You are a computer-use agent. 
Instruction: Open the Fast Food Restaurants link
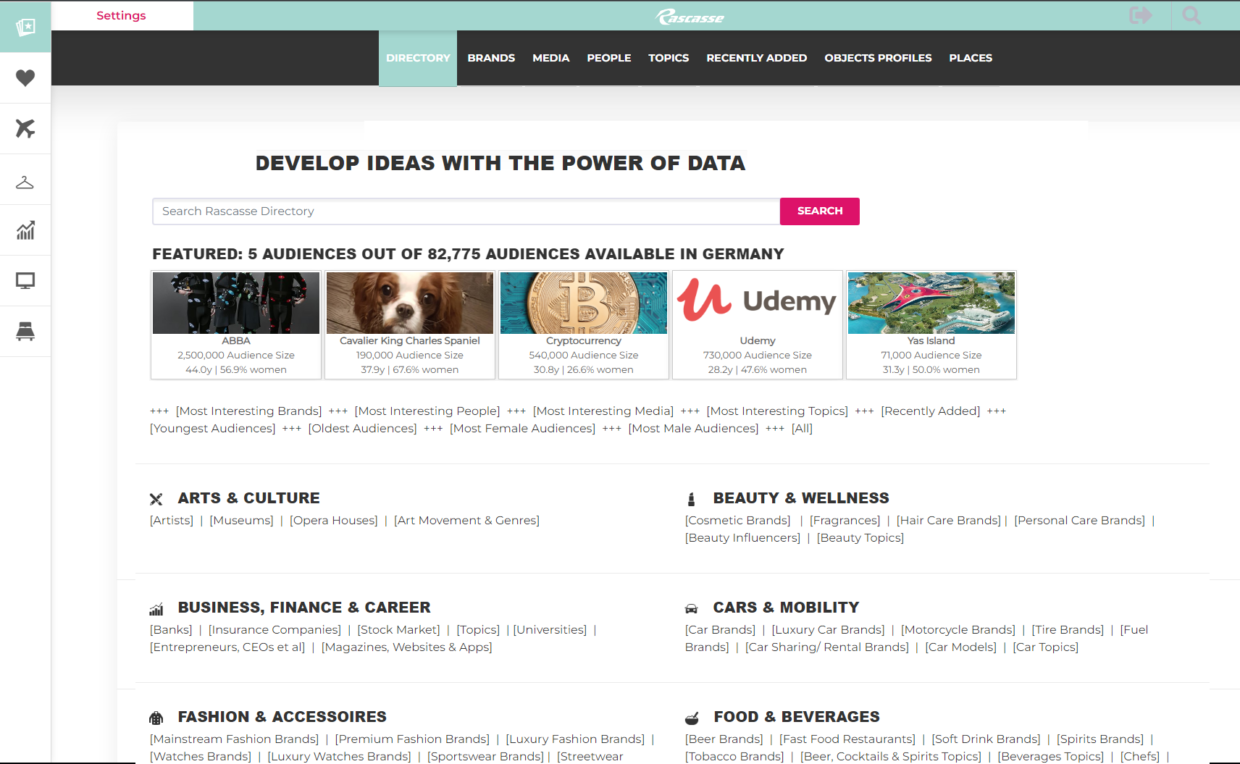pos(847,739)
